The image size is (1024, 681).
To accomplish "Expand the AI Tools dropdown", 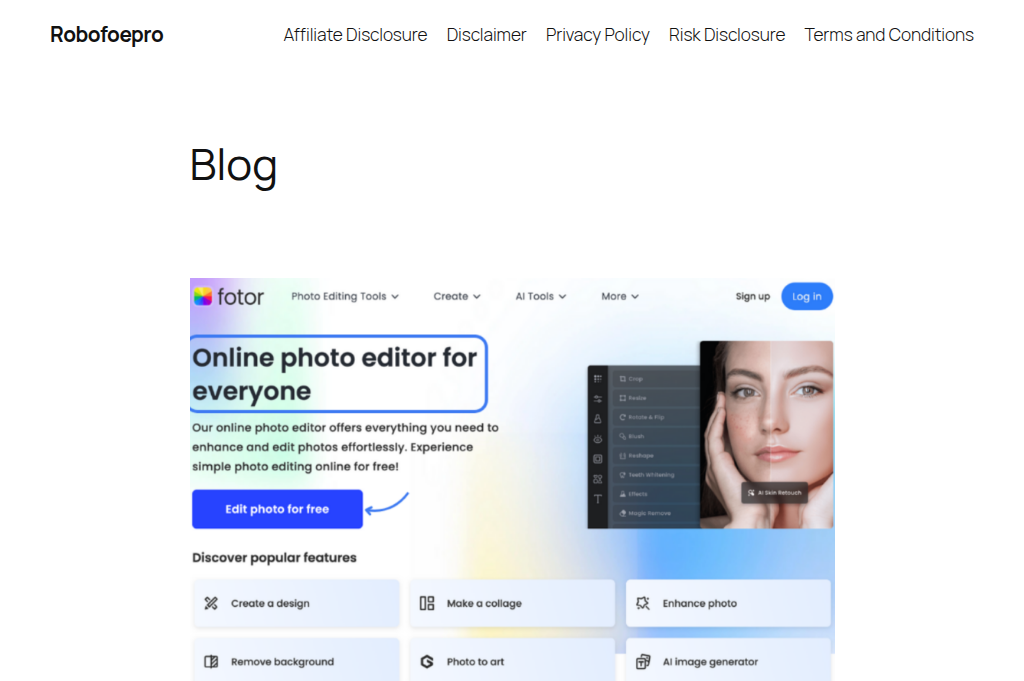I will (x=540, y=296).
